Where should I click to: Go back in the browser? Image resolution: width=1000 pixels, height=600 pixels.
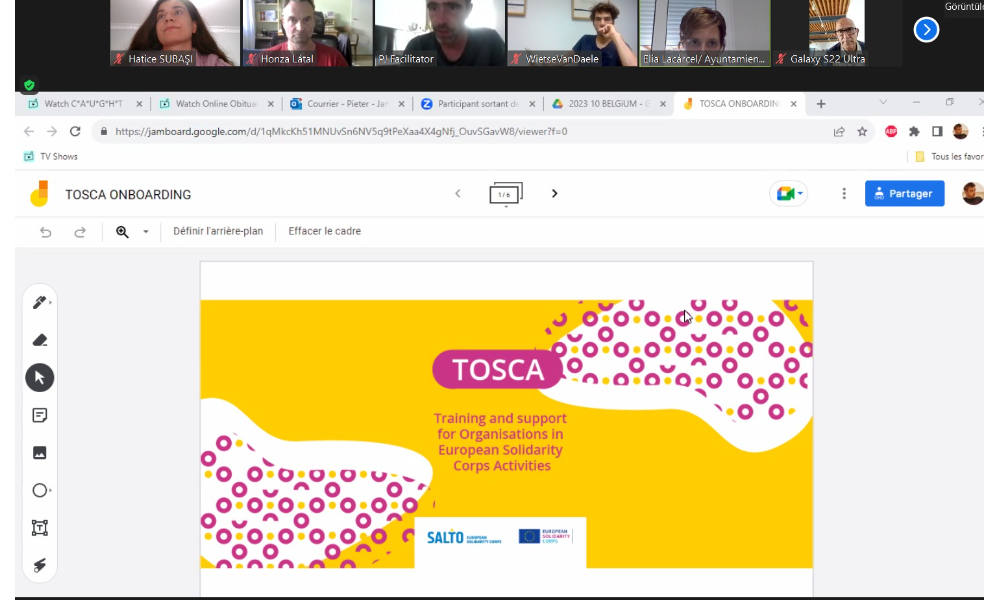tap(29, 131)
